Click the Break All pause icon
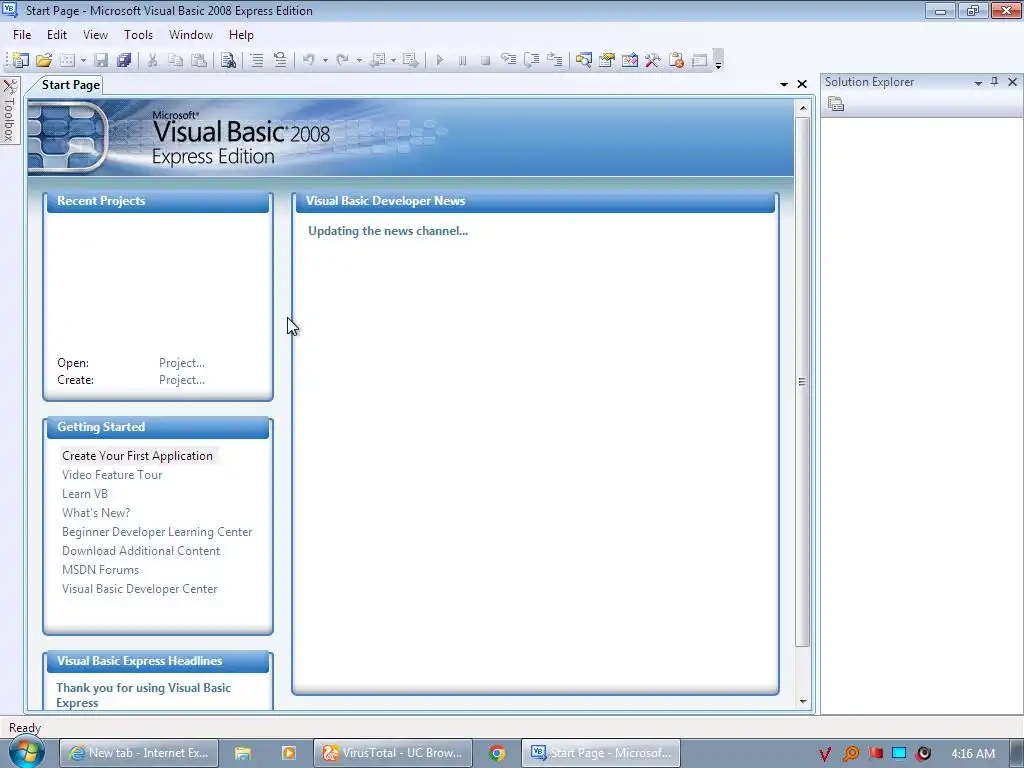1024x768 pixels. coord(462,60)
